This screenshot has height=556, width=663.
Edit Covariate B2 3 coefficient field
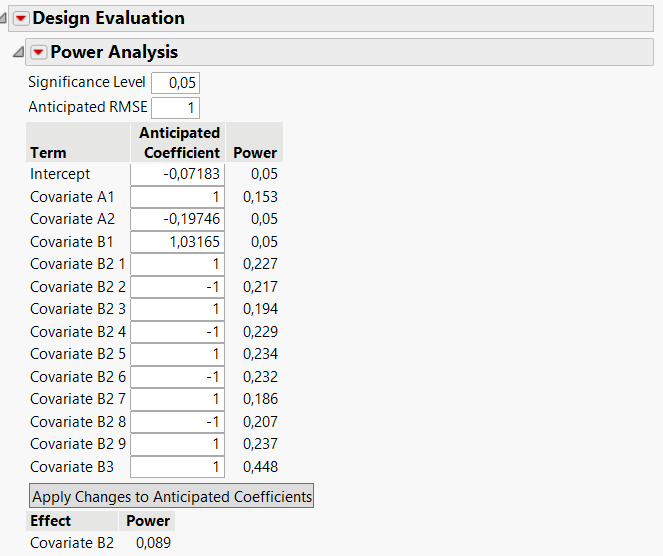pos(177,309)
